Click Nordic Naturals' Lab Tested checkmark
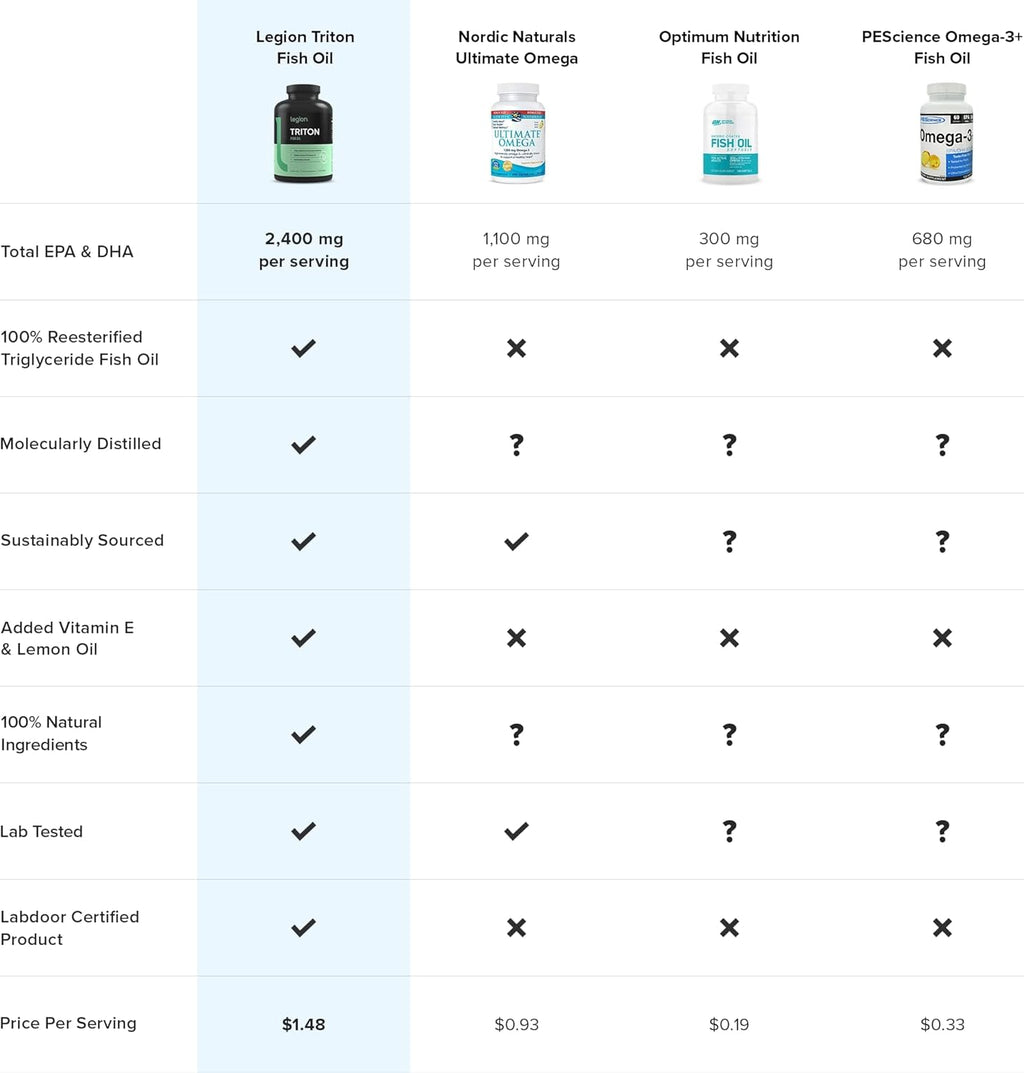This screenshot has width=1024, height=1073. (516, 831)
